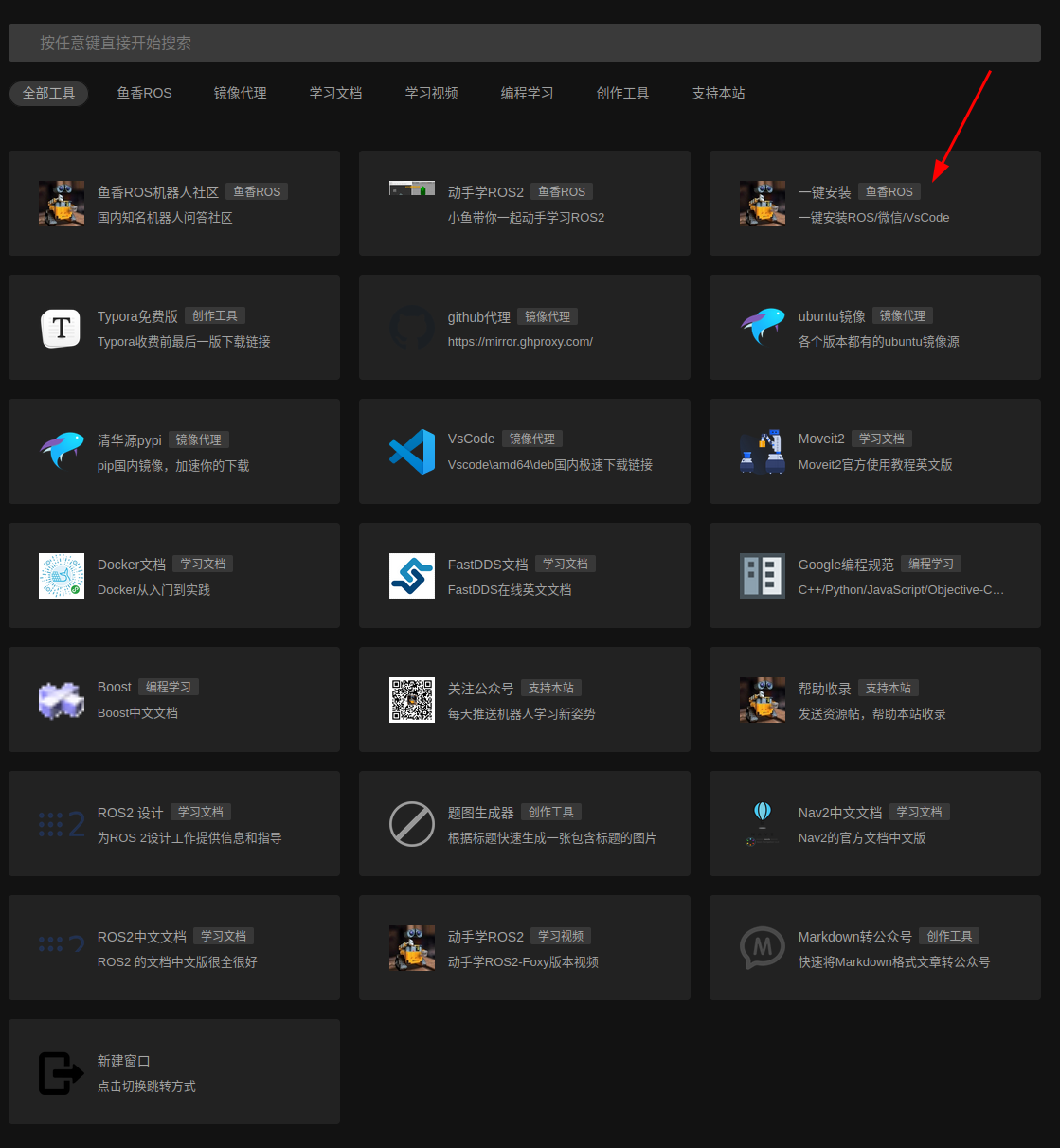Click the fish icon of 清华源pypi card
Viewport: 1060px width, 1148px height.
[x=62, y=452]
